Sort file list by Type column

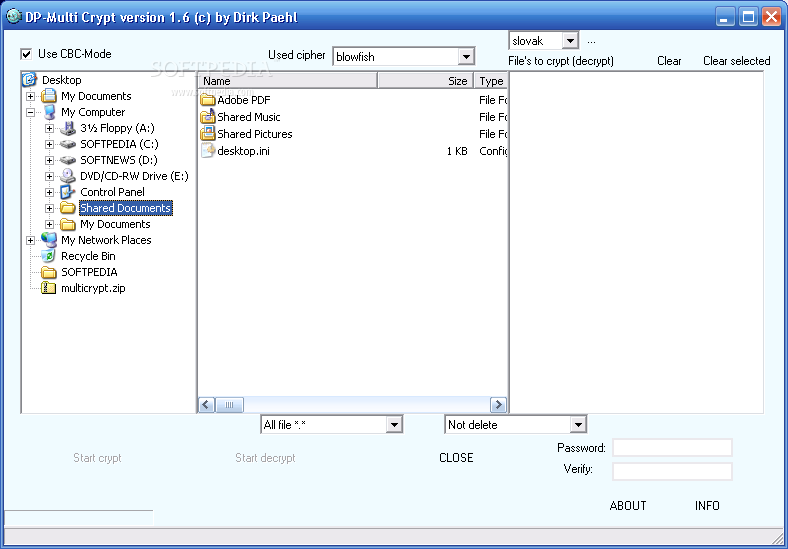tap(491, 80)
